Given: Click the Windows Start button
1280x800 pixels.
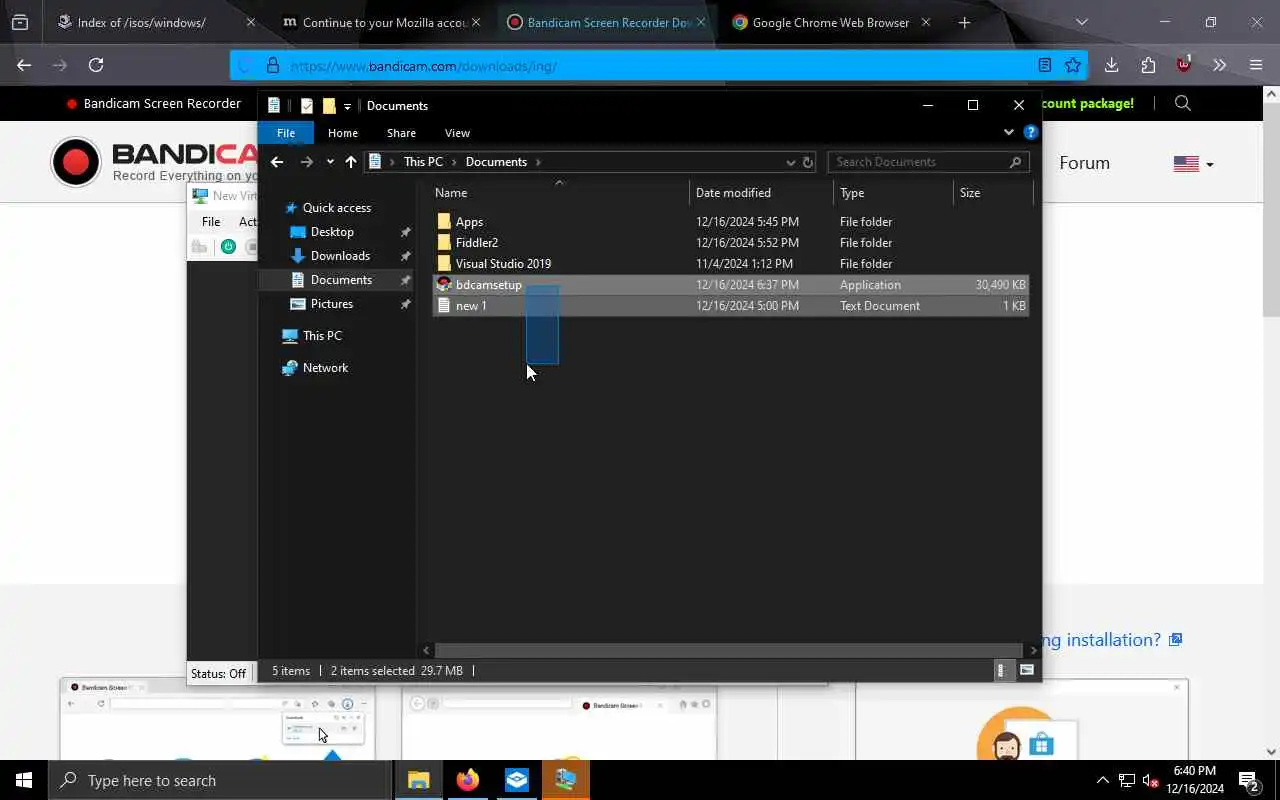Looking at the screenshot, I should (x=24, y=780).
